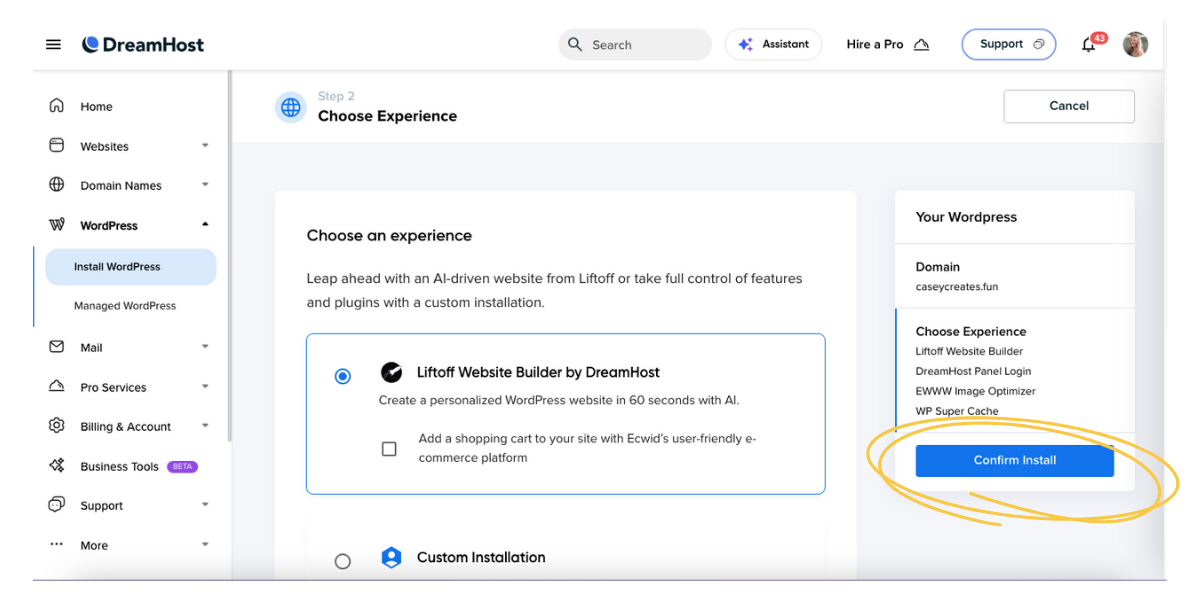Image resolution: width=1200 pixels, height=600 pixels.
Task: Expand the More dropdown arrow
Action: pyautogui.click(x=205, y=545)
